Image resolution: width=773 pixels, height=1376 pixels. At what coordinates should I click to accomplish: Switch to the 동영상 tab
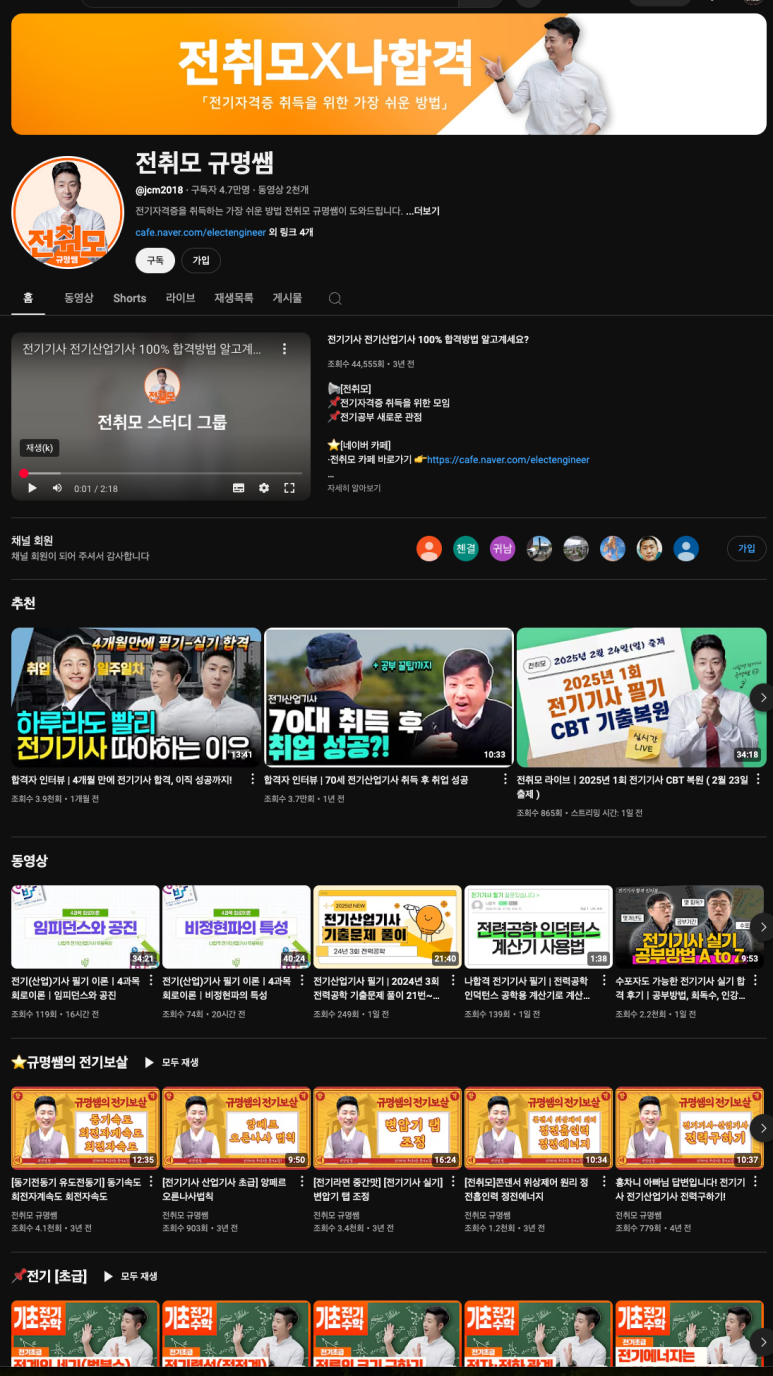79,298
